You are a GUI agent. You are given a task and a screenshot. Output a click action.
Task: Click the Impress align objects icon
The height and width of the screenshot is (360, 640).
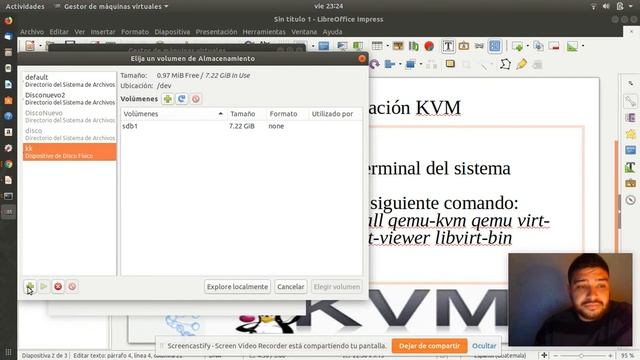pos(390,64)
